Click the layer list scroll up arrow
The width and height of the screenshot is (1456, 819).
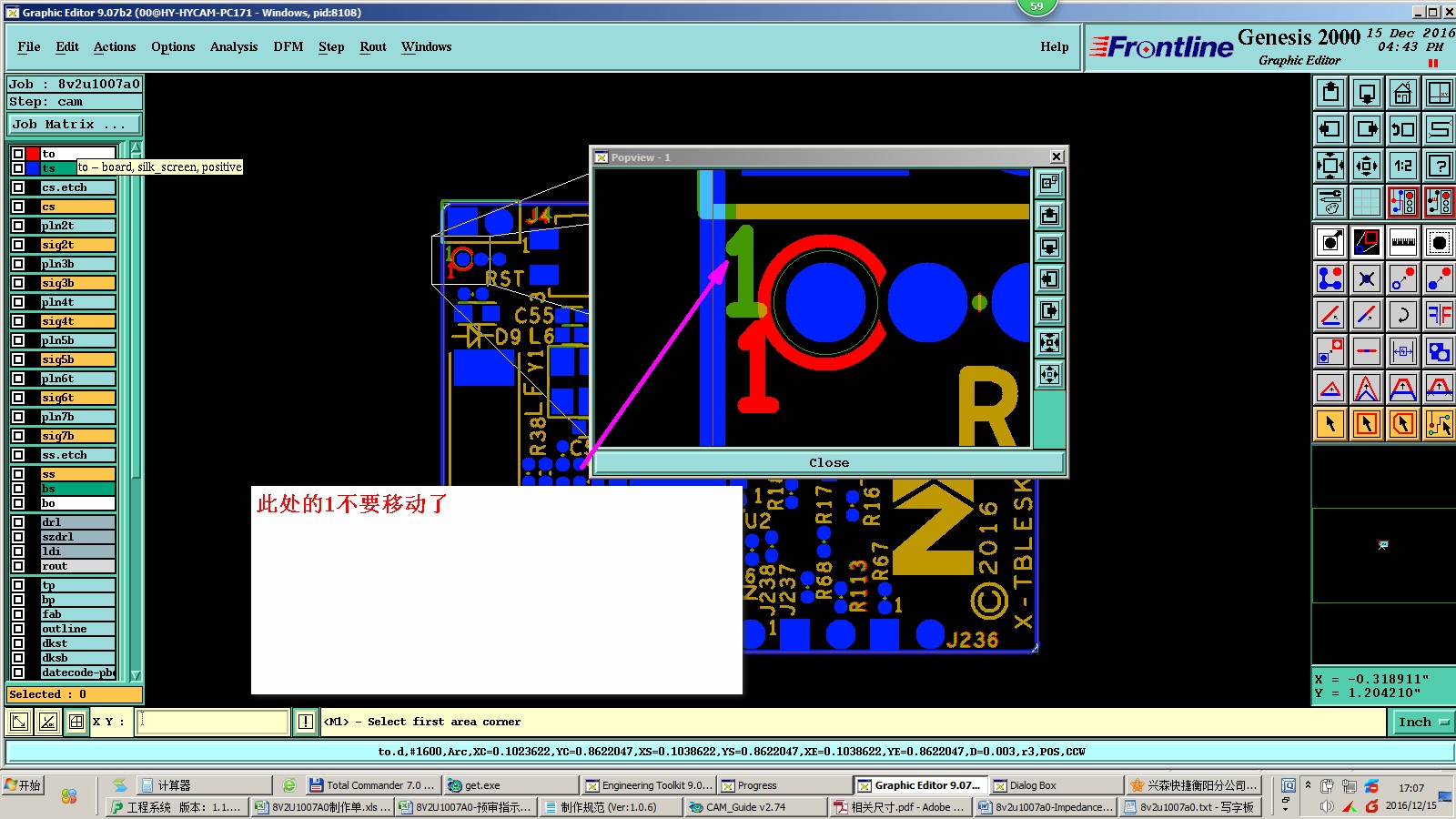click(x=136, y=147)
